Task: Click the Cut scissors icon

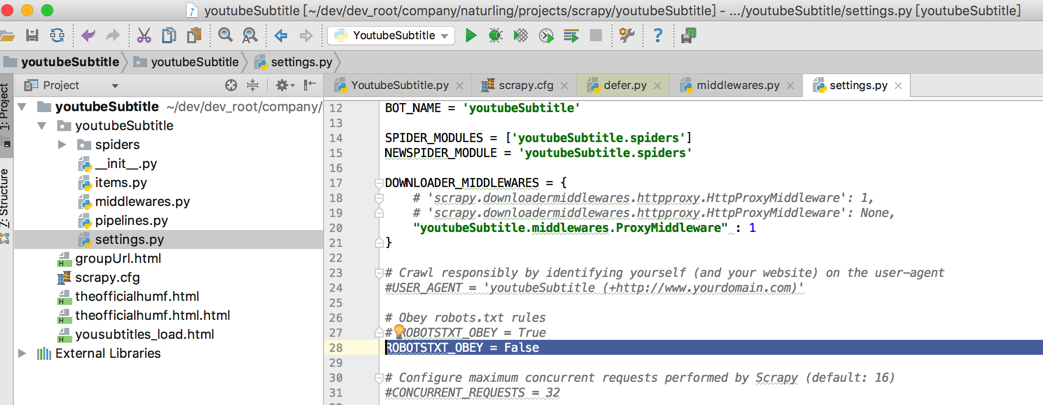Action: click(x=144, y=36)
